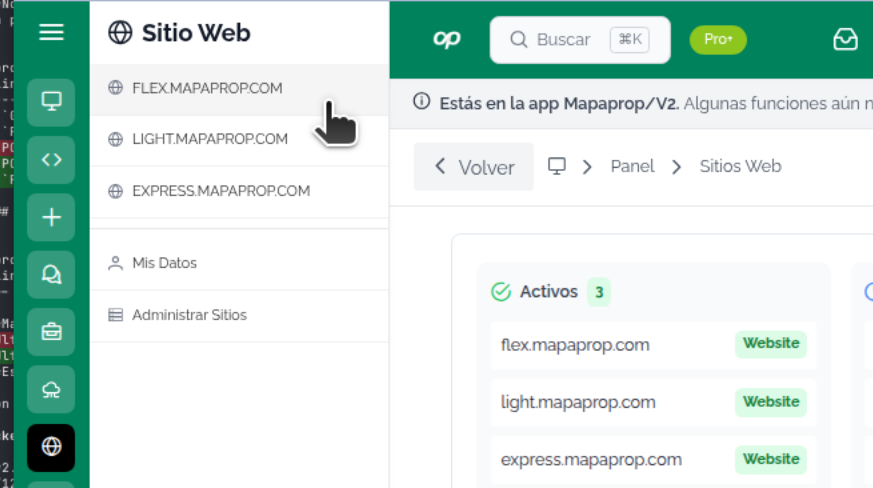
Task: Open FLEX.MAPAPROP.COM menu entry
Action: coord(239,89)
